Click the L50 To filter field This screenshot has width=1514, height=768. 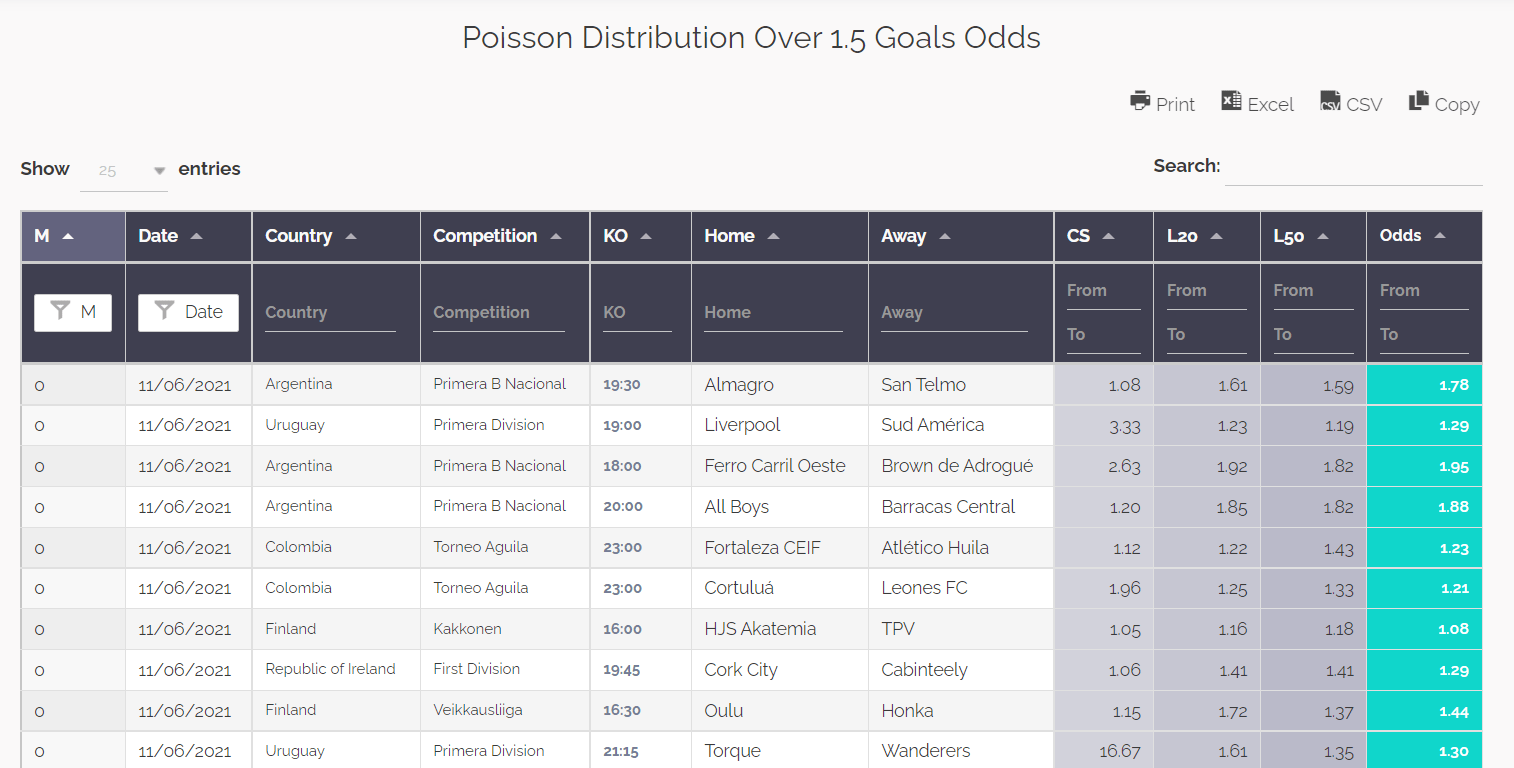coord(1313,335)
